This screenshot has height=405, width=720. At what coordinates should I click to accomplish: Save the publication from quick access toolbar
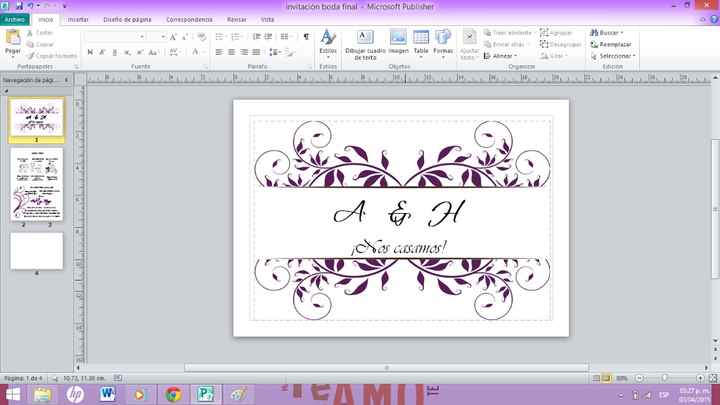(x=18, y=6)
